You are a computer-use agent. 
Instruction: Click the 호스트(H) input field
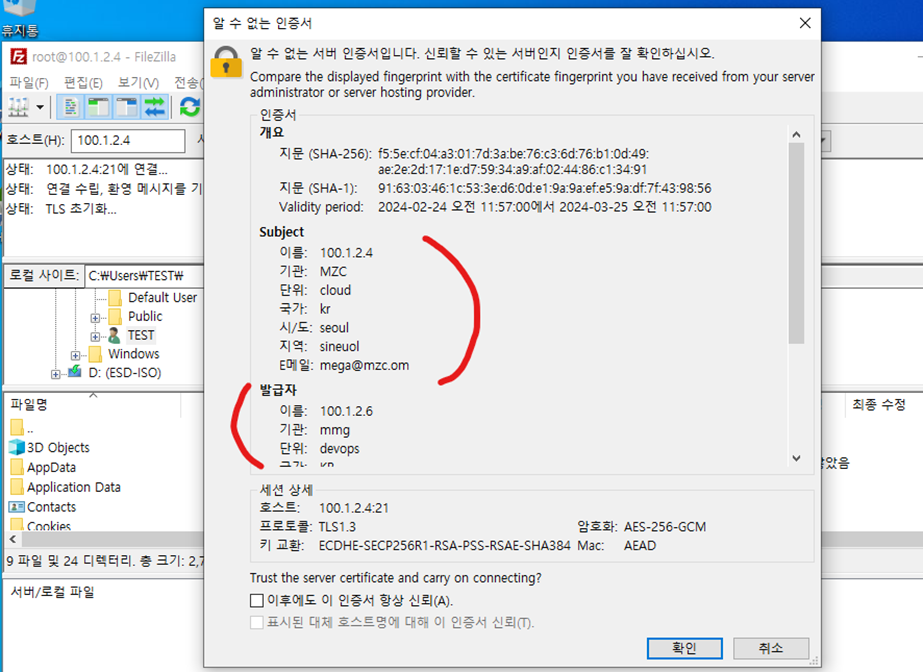(x=128, y=141)
